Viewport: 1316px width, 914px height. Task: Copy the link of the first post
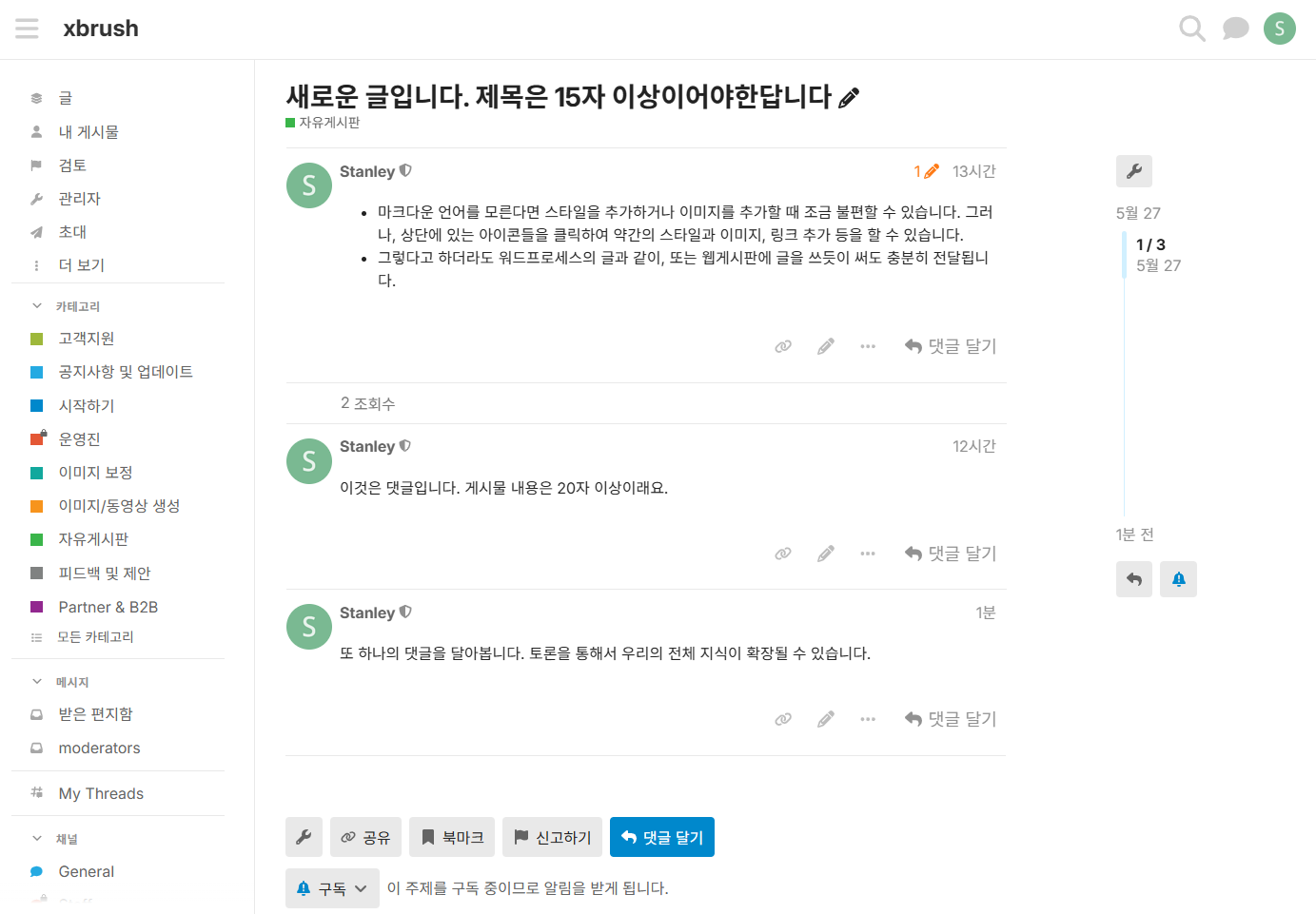(782, 345)
